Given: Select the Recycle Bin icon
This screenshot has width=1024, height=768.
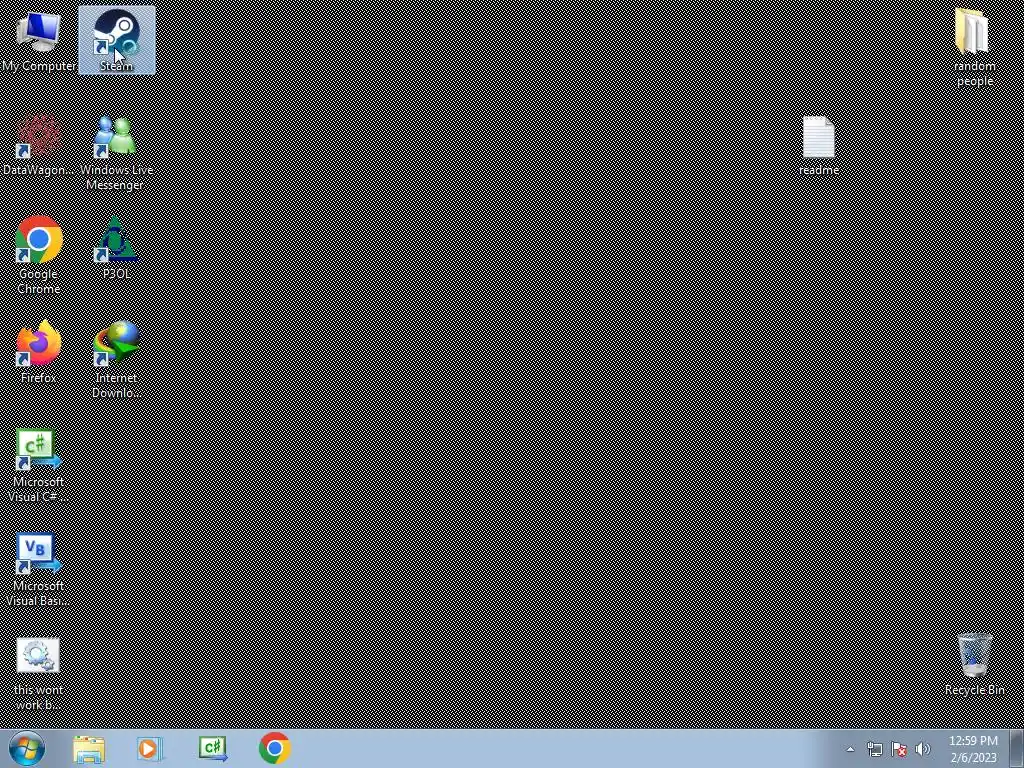Looking at the screenshot, I should click(974, 665).
